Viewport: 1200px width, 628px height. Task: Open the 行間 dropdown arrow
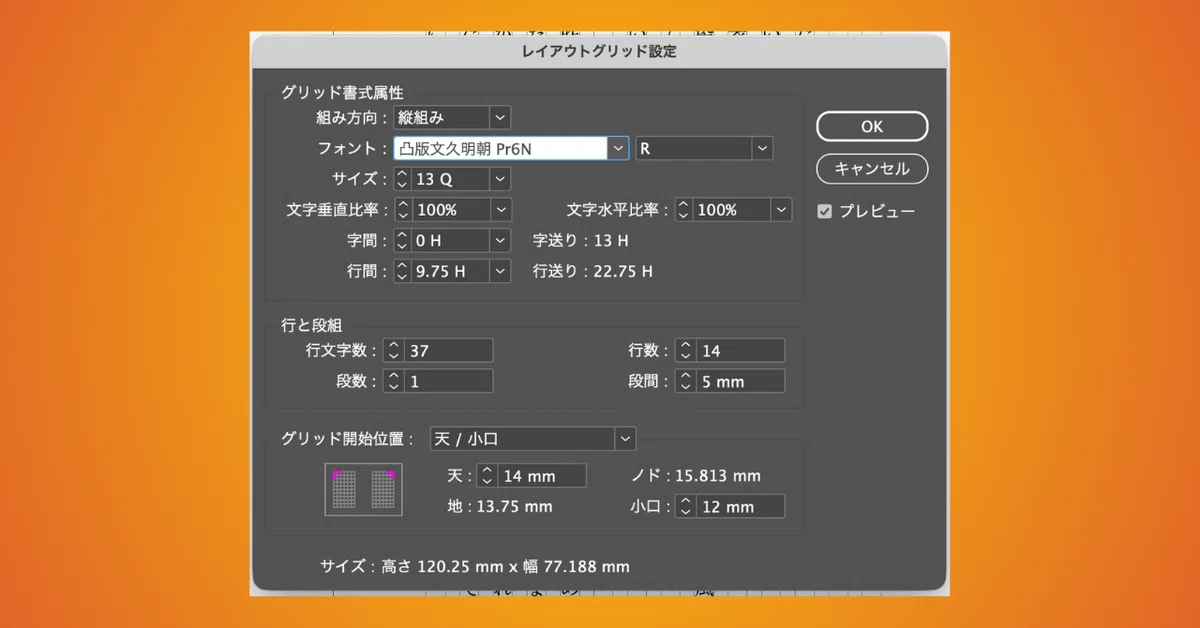click(x=501, y=271)
